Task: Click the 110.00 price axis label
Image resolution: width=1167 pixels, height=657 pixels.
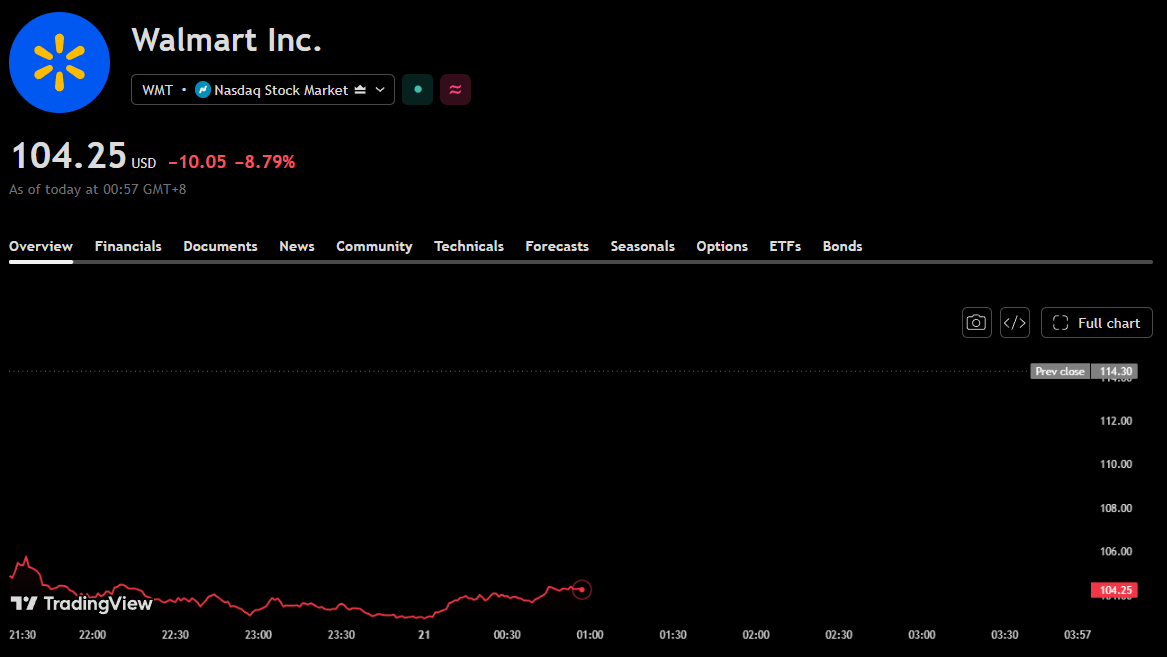Action: click(1116, 464)
